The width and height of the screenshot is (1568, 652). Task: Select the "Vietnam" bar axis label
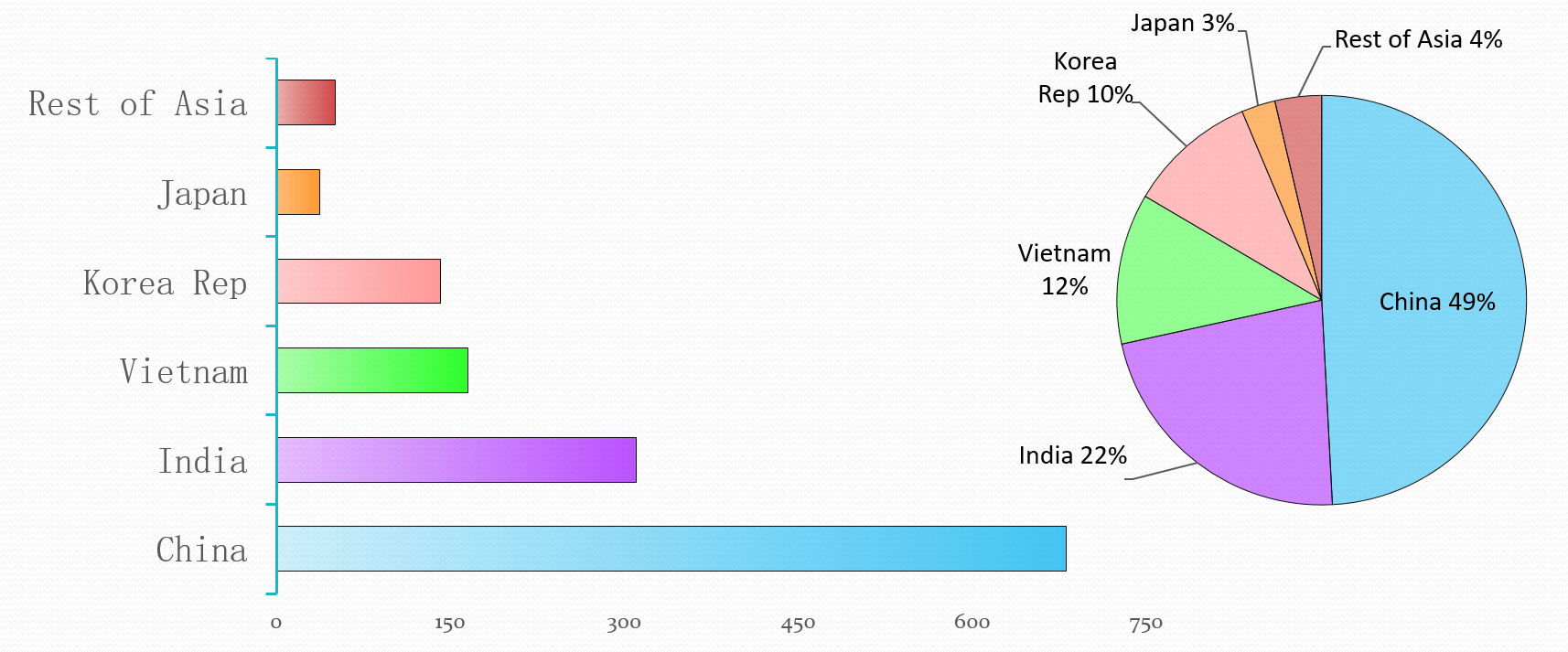(184, 371)
